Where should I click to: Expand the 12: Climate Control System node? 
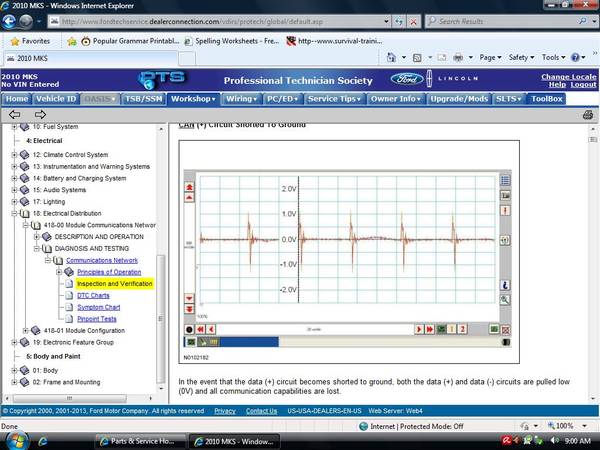pyautogui.click(x=14, y=155)
